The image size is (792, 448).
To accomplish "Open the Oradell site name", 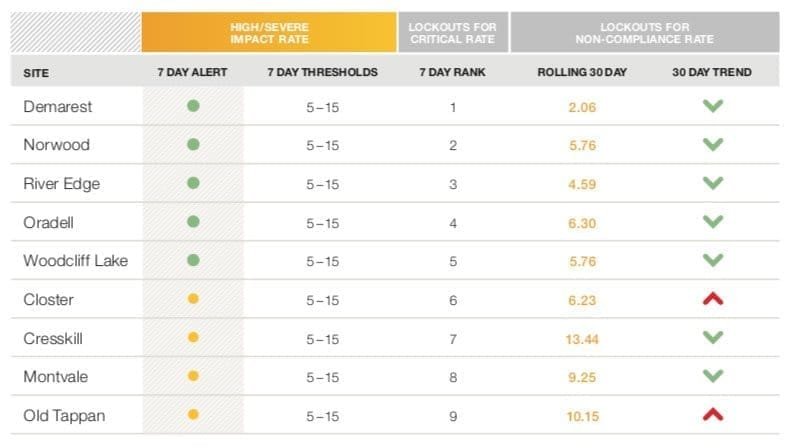I will (x=50, y=222).
